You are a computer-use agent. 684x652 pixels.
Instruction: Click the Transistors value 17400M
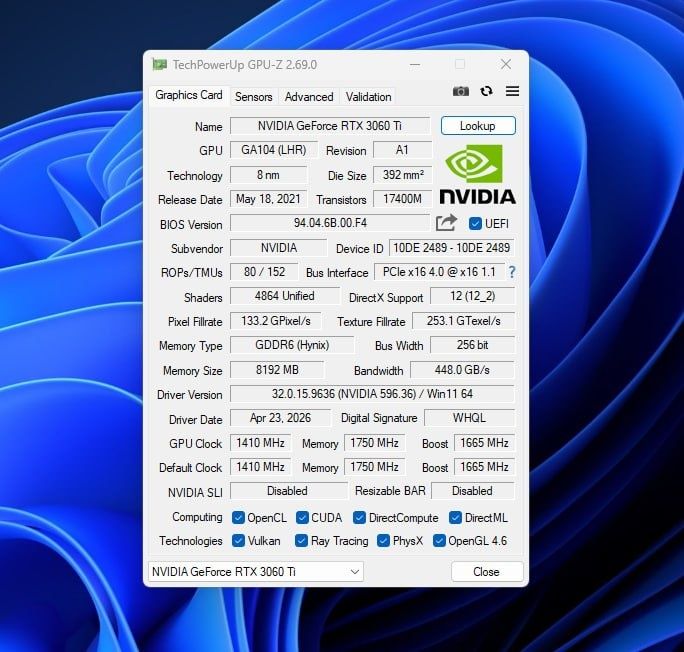[402, 199]
